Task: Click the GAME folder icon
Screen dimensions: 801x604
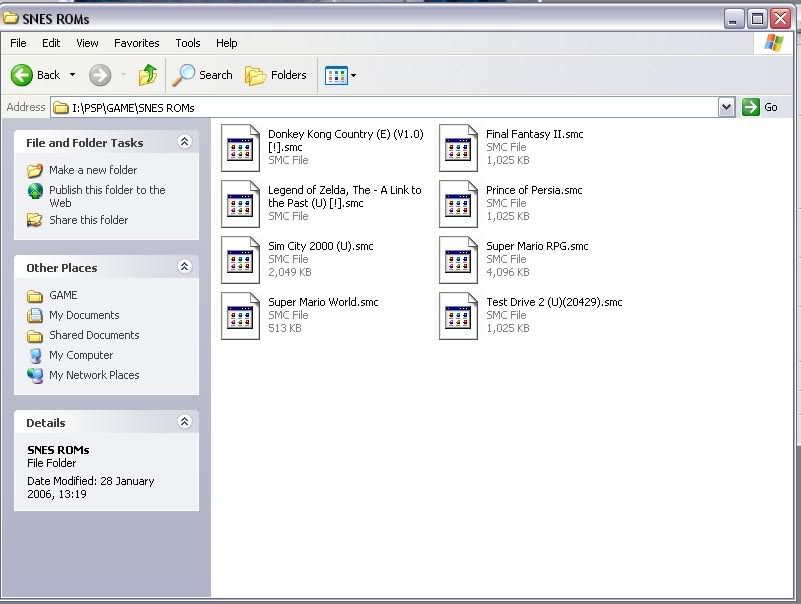Action: 35,296
